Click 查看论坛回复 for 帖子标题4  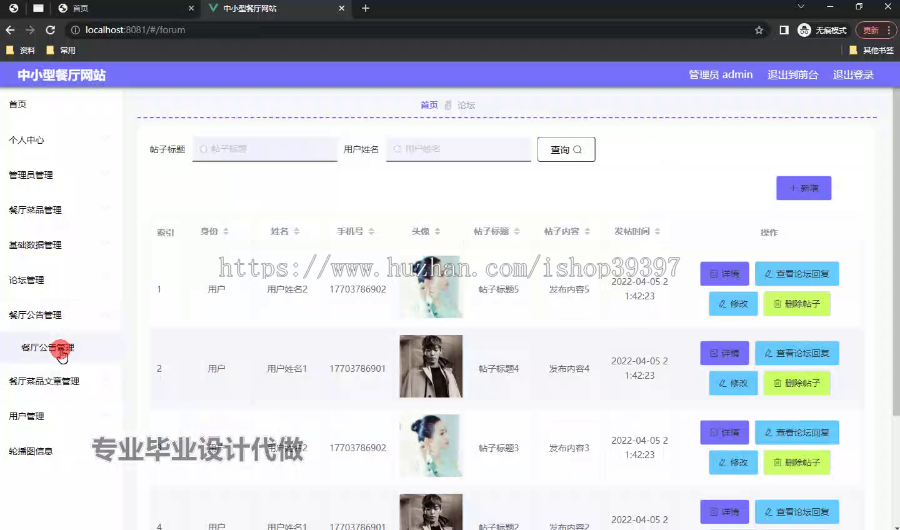tap(797, 353)
